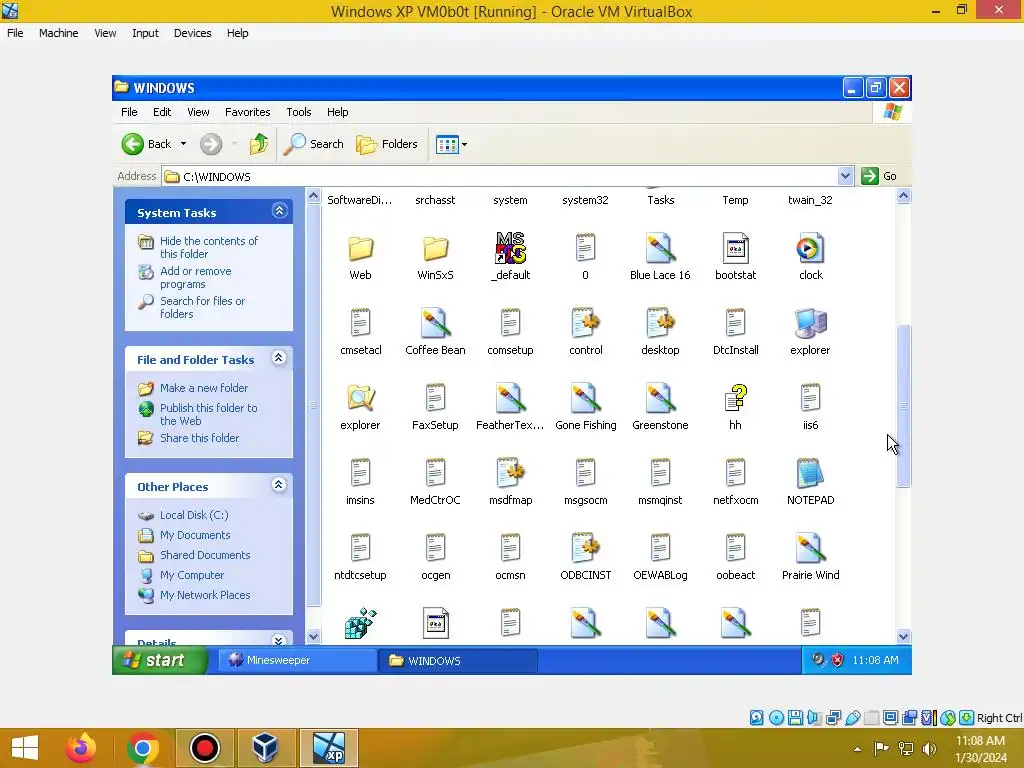Click the file list vertical scrollbar thumb
The width and height of the screenshot is (1024, 768).
click(903, 405)
